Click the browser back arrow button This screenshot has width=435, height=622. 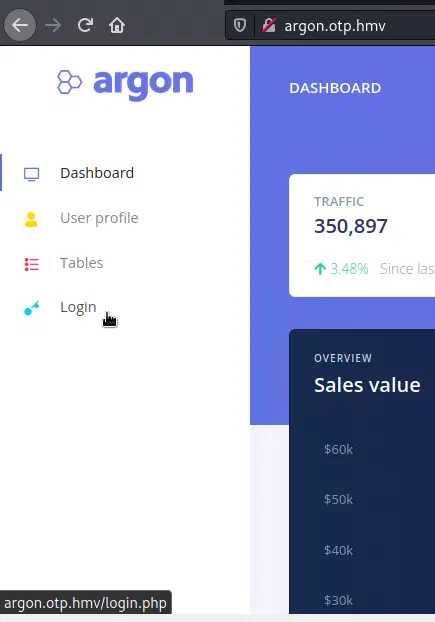tap(20, 25)
